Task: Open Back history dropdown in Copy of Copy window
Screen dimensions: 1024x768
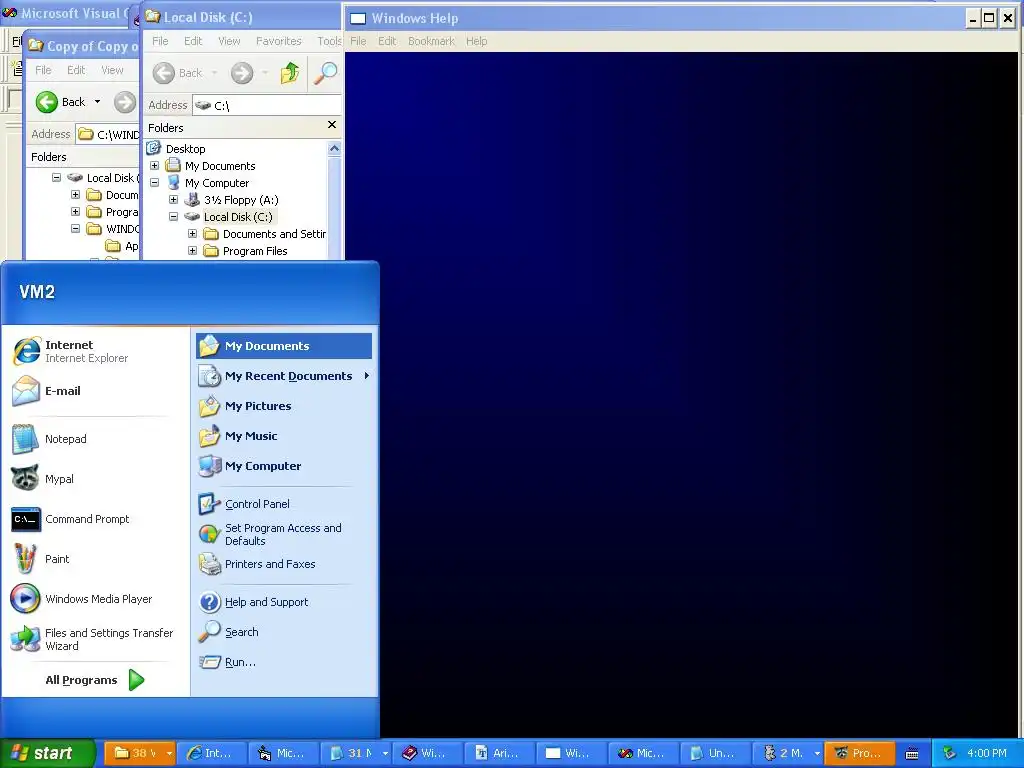Action: tap(97, 102)
